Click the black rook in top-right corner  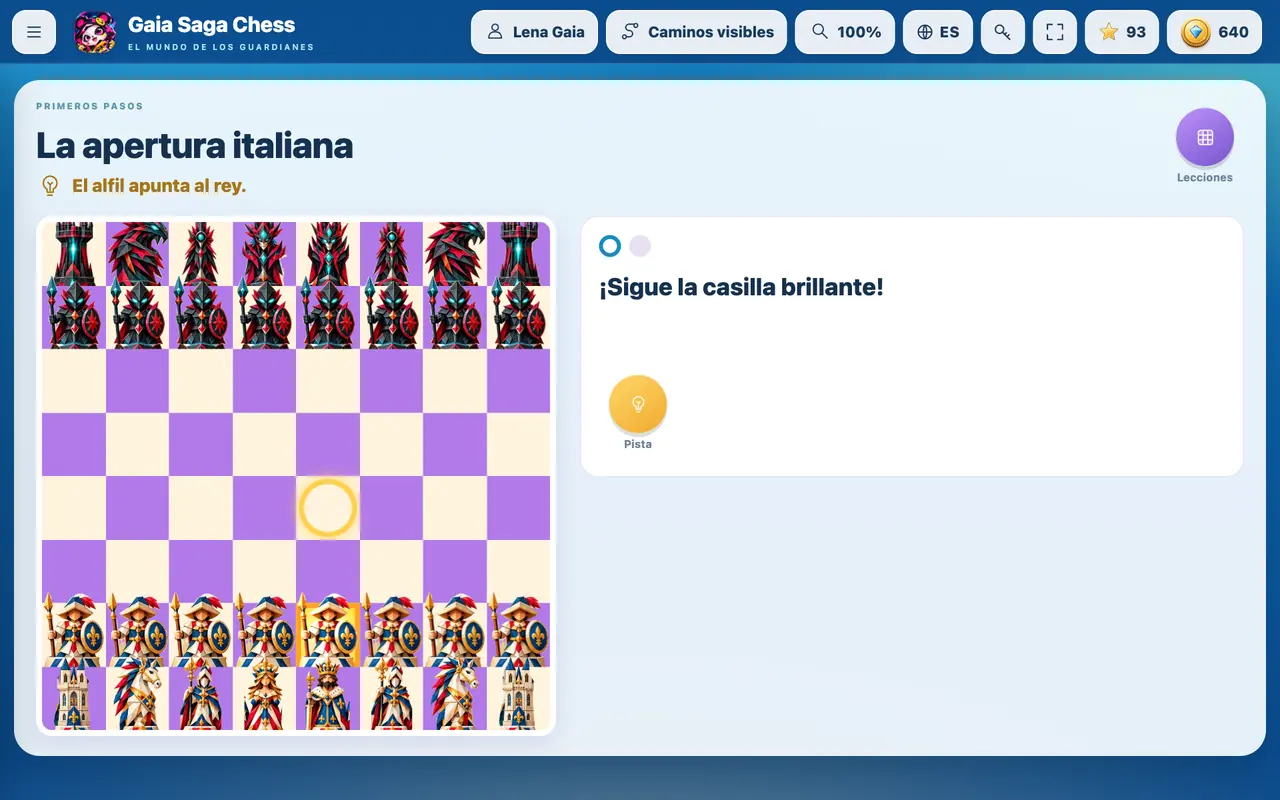(518, 254)
